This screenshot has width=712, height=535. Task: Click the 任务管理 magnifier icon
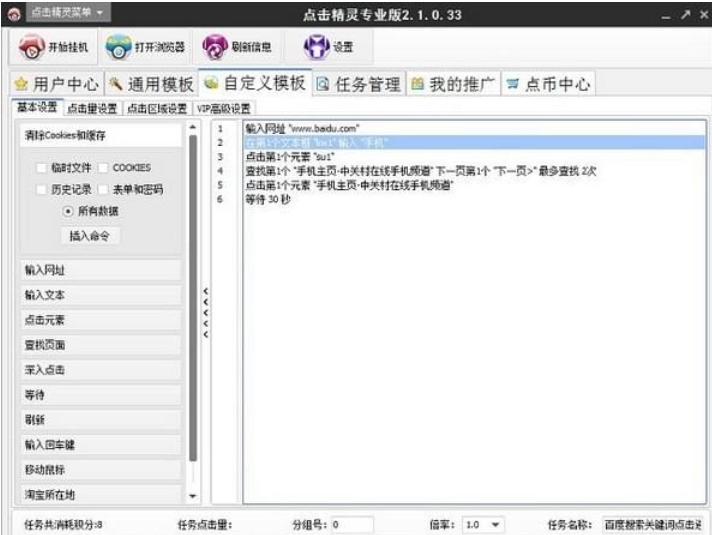323,84
